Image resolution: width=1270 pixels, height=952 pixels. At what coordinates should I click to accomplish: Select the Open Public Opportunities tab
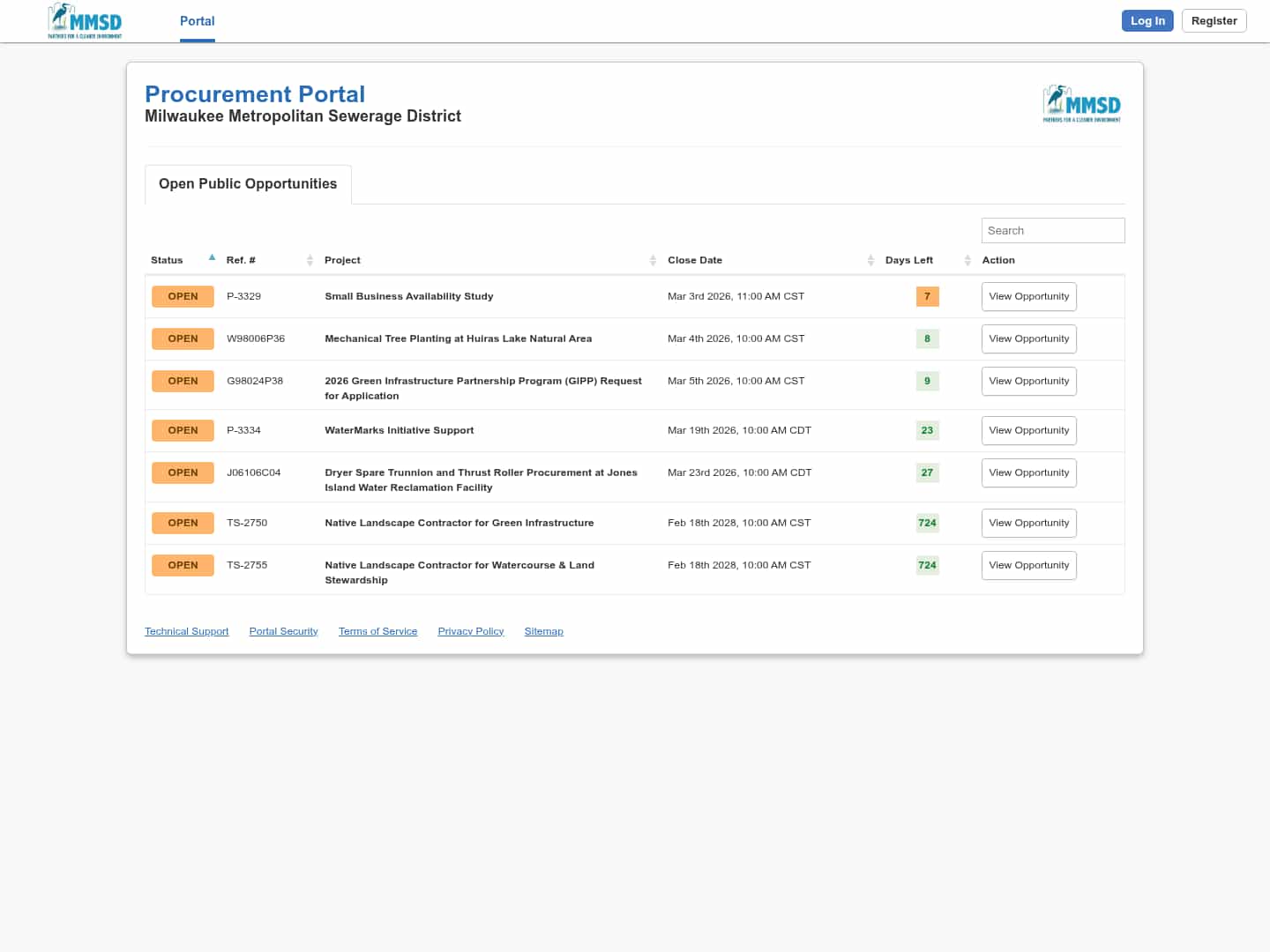(248, 184)
